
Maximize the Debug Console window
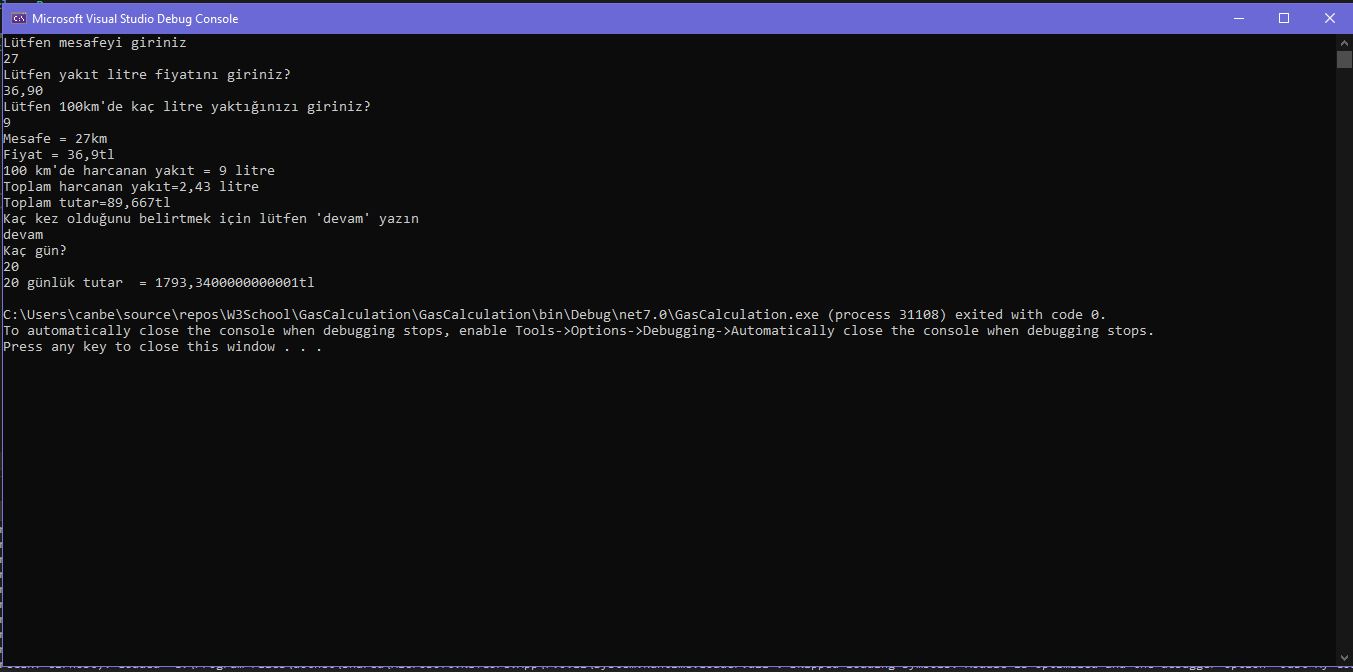coord(1284,17)
